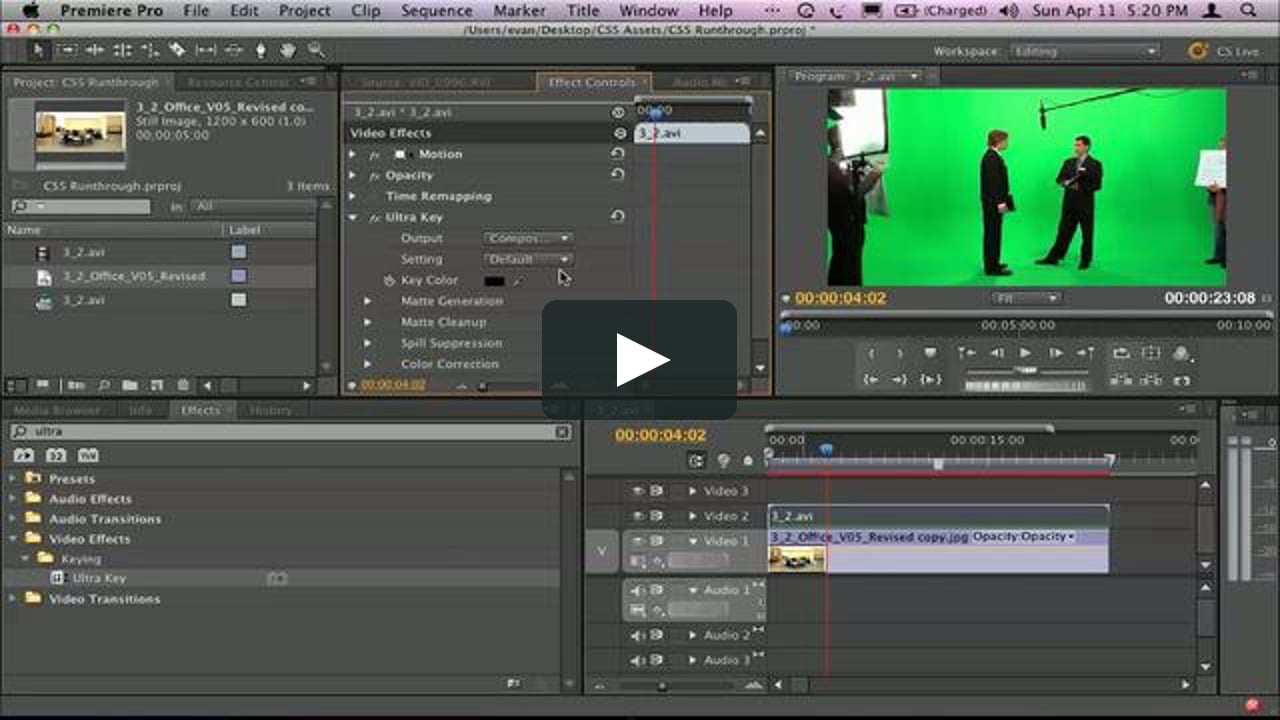This screenshot has height=720, width=1280.
Task: Toggle Snap in timeline header
Action: coord(697,460)
